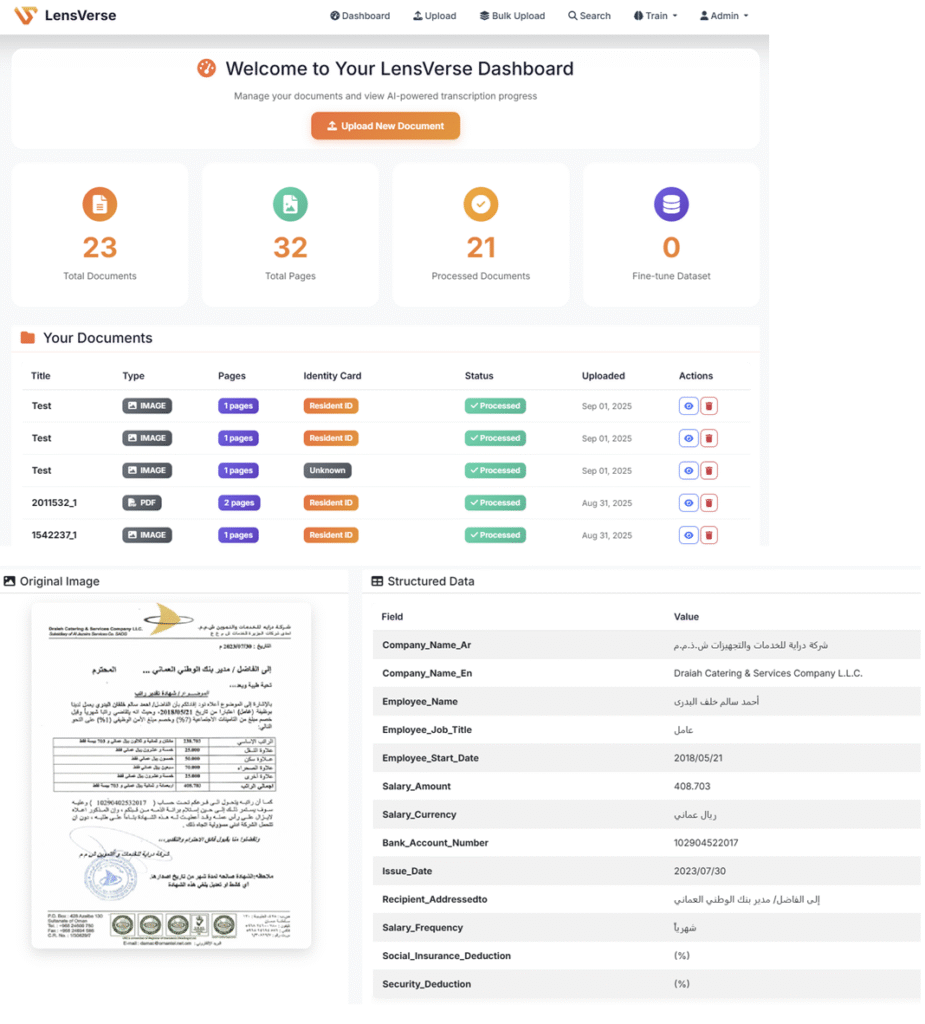Click the Processed Documents checkmark icon
Image resolution: width=925 pixels, height=1024 pixels.
(481, 204)
